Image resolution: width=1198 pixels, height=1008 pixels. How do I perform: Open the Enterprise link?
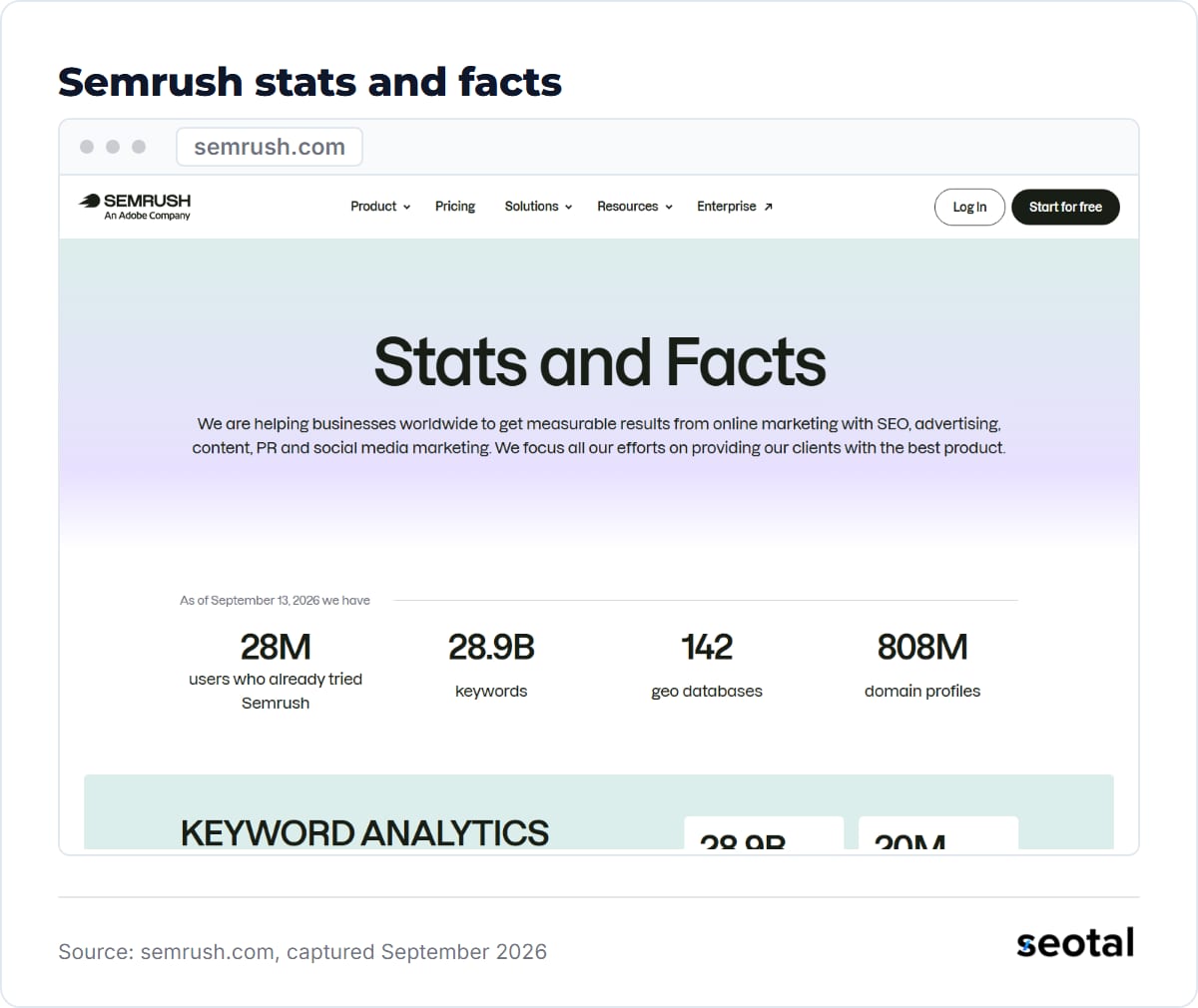point(735,207)
